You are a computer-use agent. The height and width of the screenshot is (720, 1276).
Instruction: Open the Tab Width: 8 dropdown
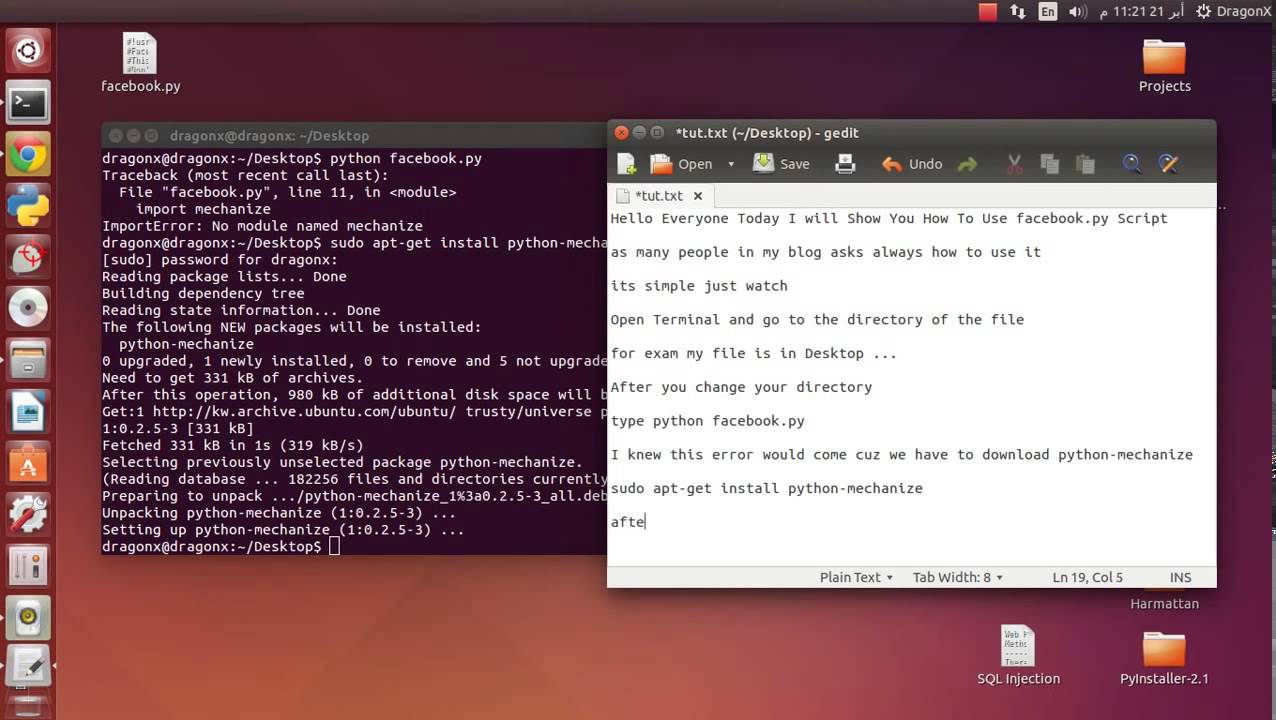[957, 577]
